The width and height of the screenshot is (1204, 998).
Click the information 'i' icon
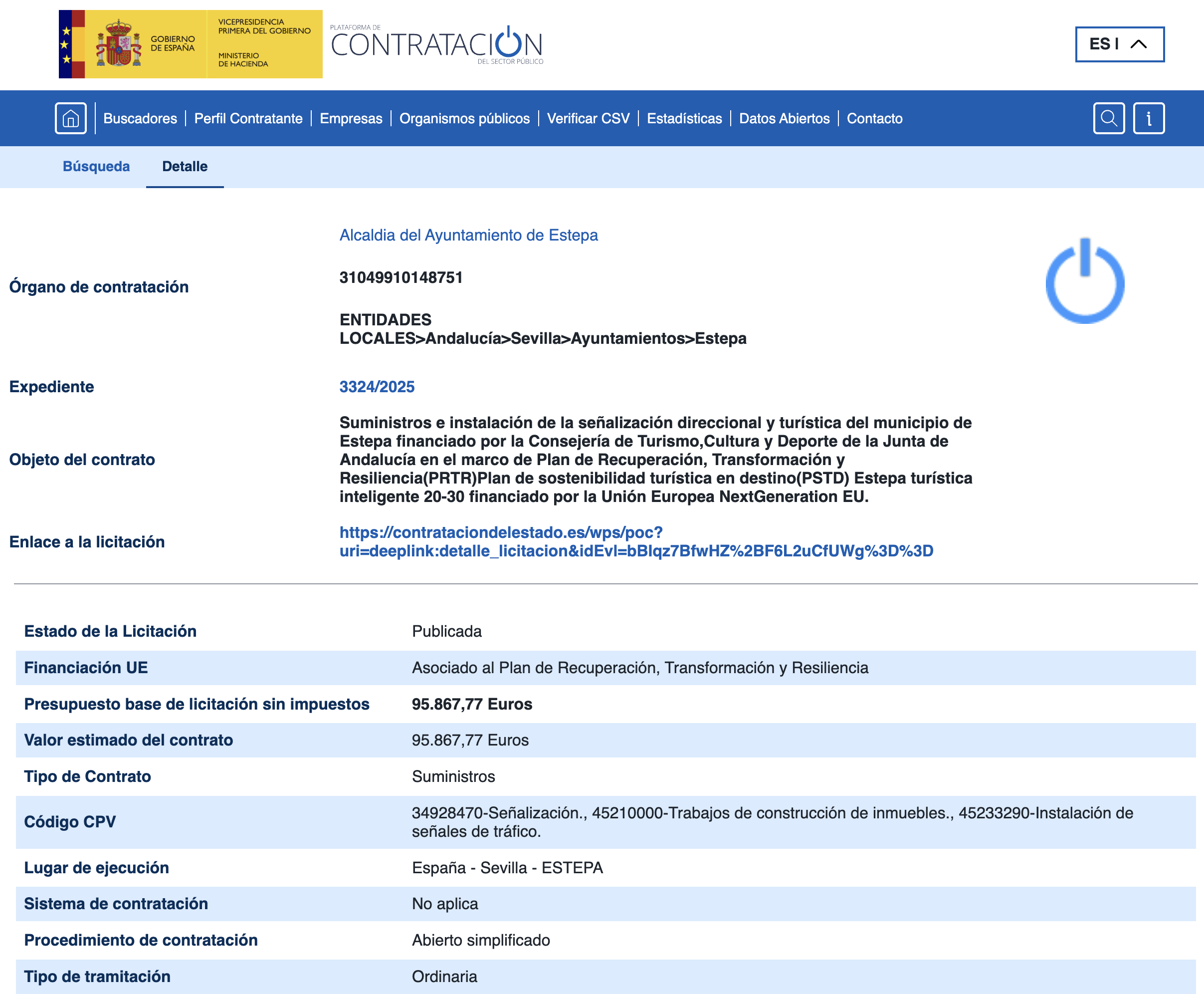pos(1148,118)
